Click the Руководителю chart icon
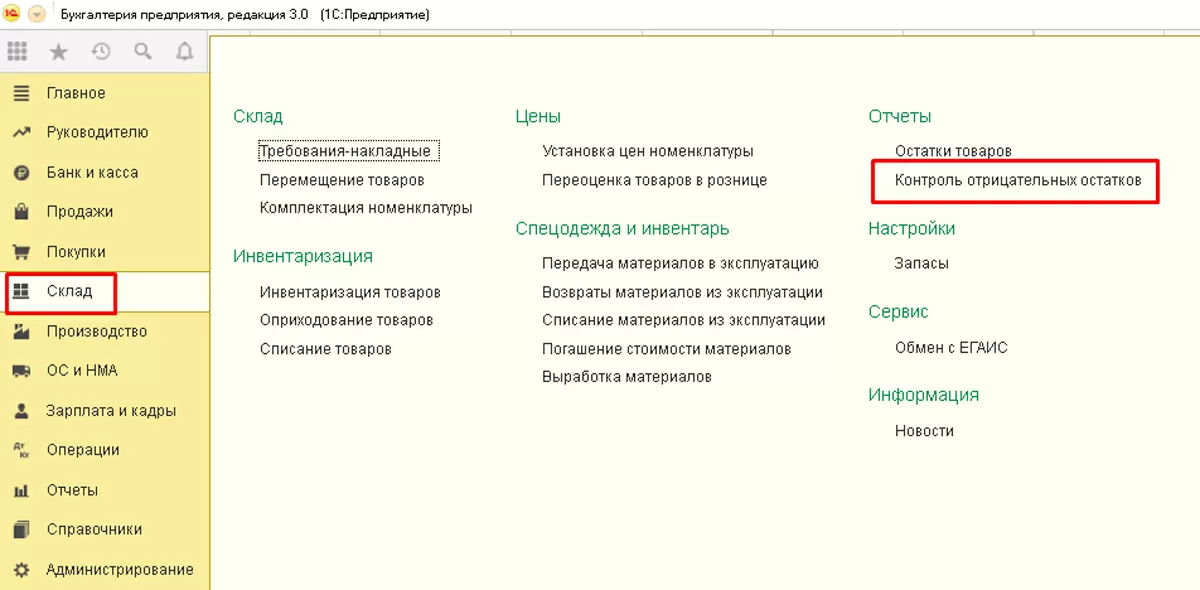The width and height of the screenshot is (1200, 590). (x=21, y=132)
